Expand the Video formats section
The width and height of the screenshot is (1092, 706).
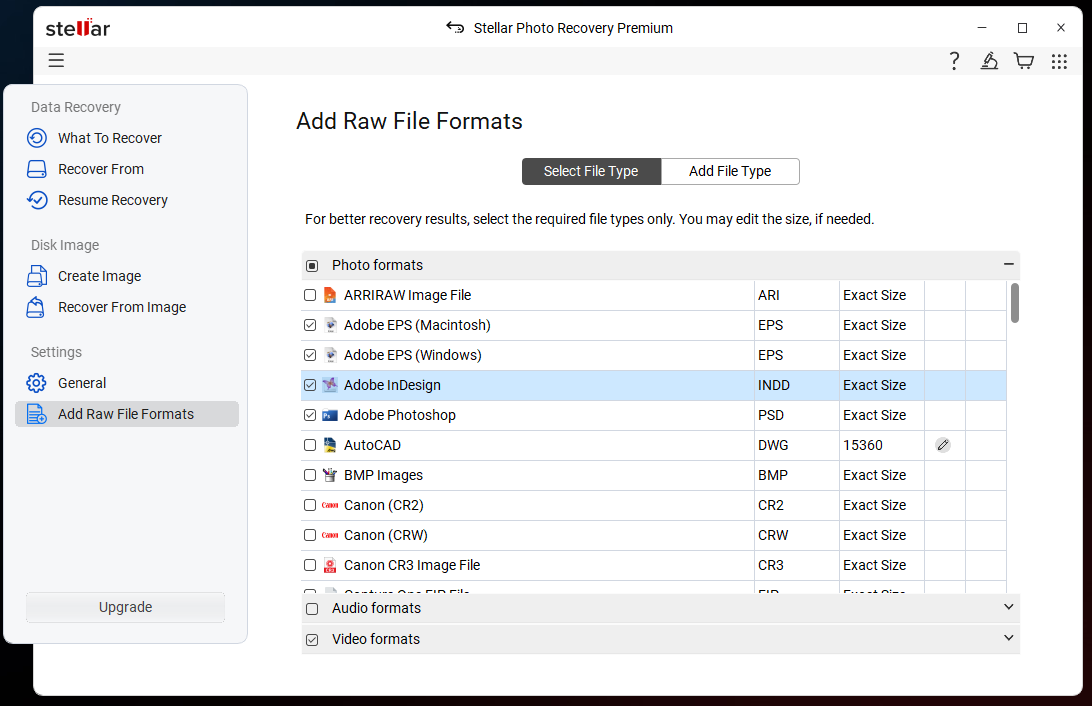[1008, 638]
